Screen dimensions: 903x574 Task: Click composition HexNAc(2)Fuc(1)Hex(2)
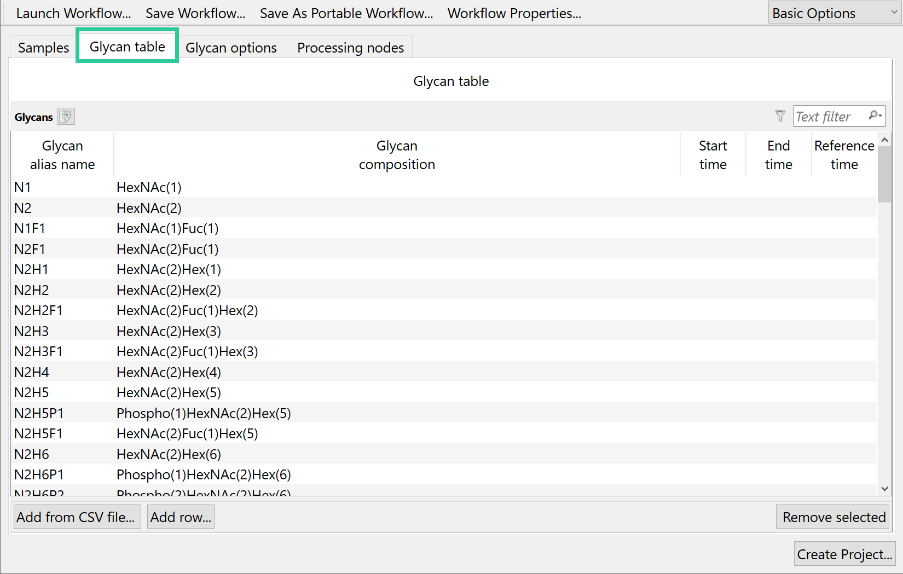[187, 310]
